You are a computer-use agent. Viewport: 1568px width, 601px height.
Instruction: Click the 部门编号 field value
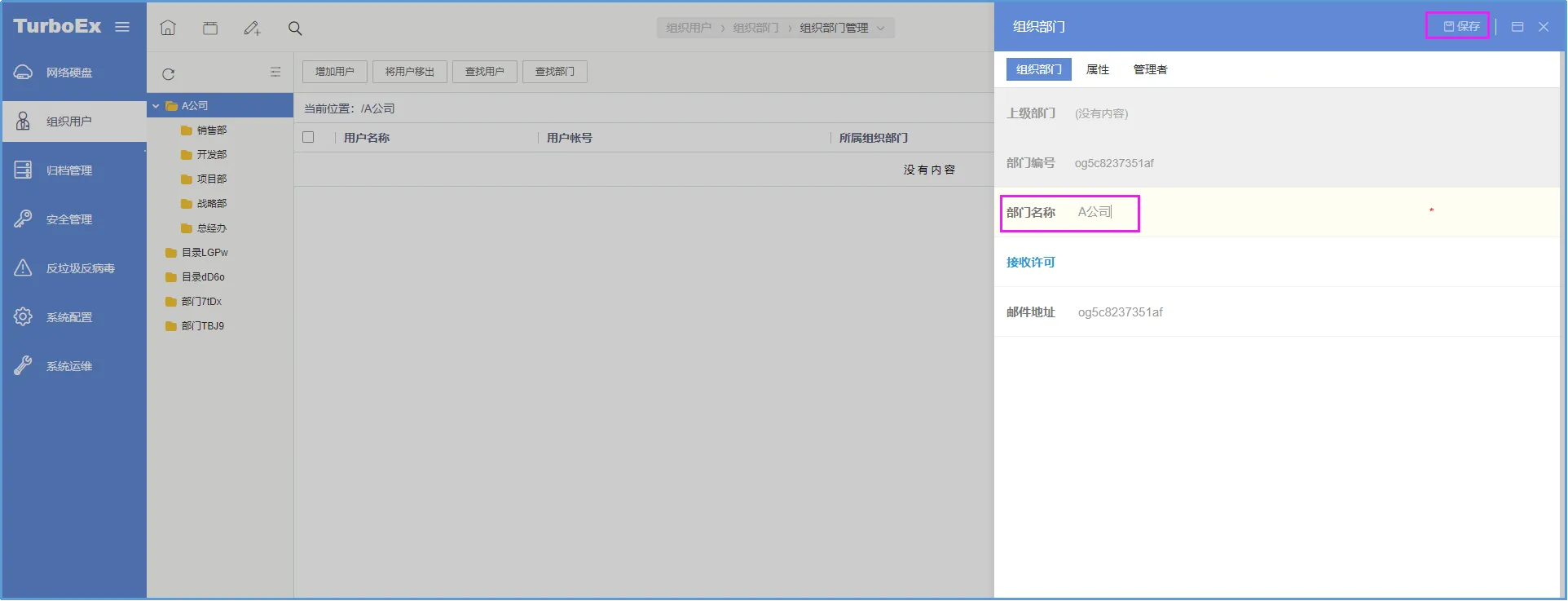pos(1114,163)
